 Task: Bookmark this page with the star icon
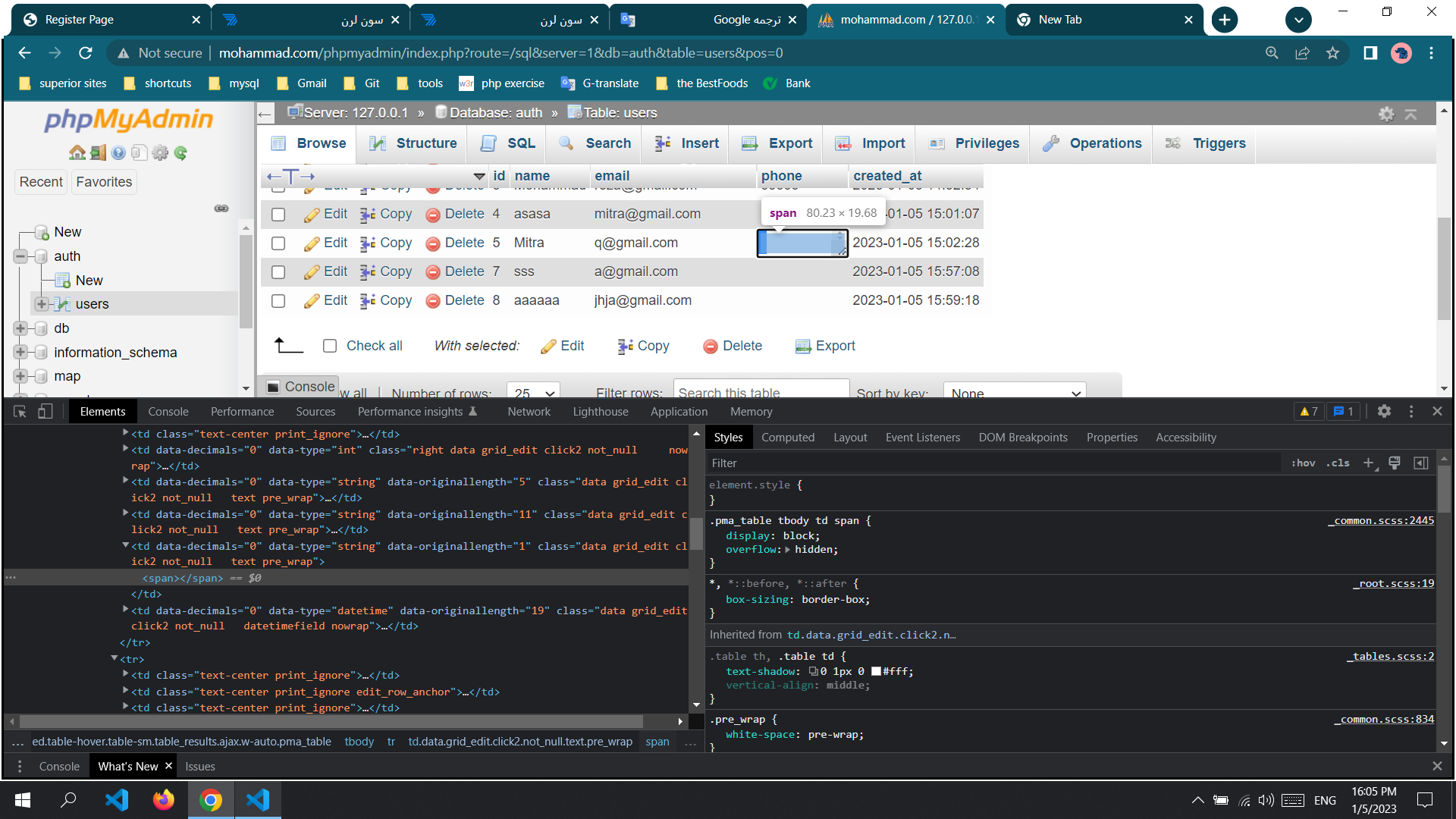point(1332,53)
